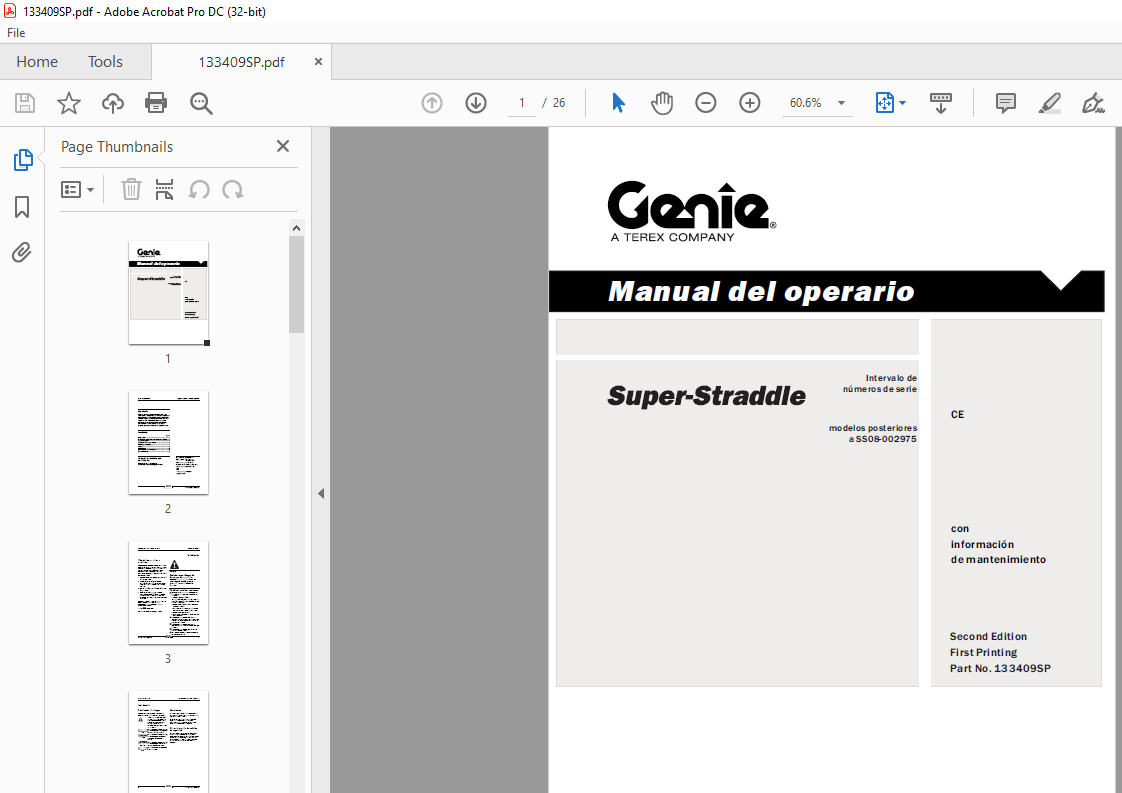This screenshot has width=1122, height=793.
Task: Switch to the Tools tab
Action: click(105, 62)
